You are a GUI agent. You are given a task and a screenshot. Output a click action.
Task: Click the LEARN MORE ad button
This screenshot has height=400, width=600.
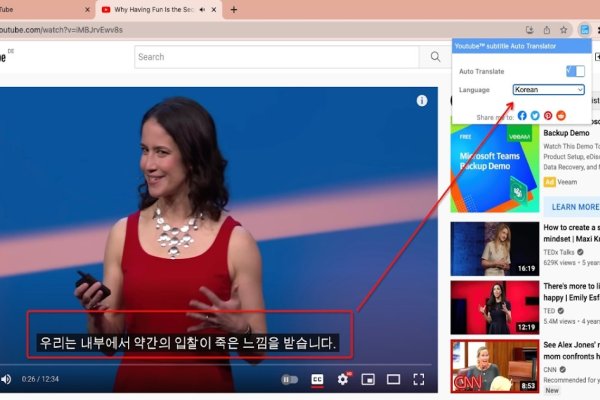pos(574,207)
